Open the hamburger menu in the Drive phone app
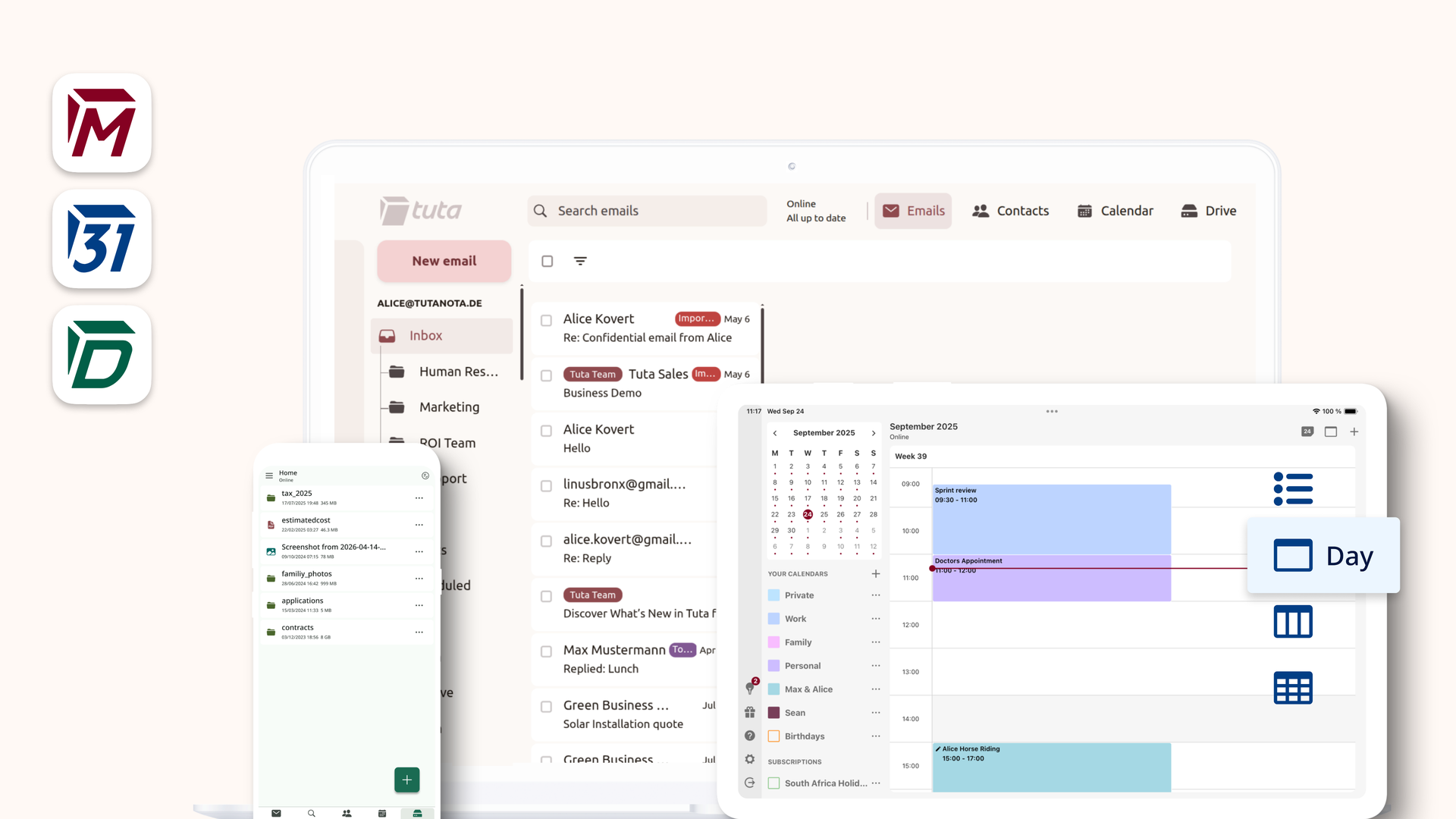Image resolution: width=1456 pixels, height=819 pixels. pyautogui.click(x=269, y=475)
